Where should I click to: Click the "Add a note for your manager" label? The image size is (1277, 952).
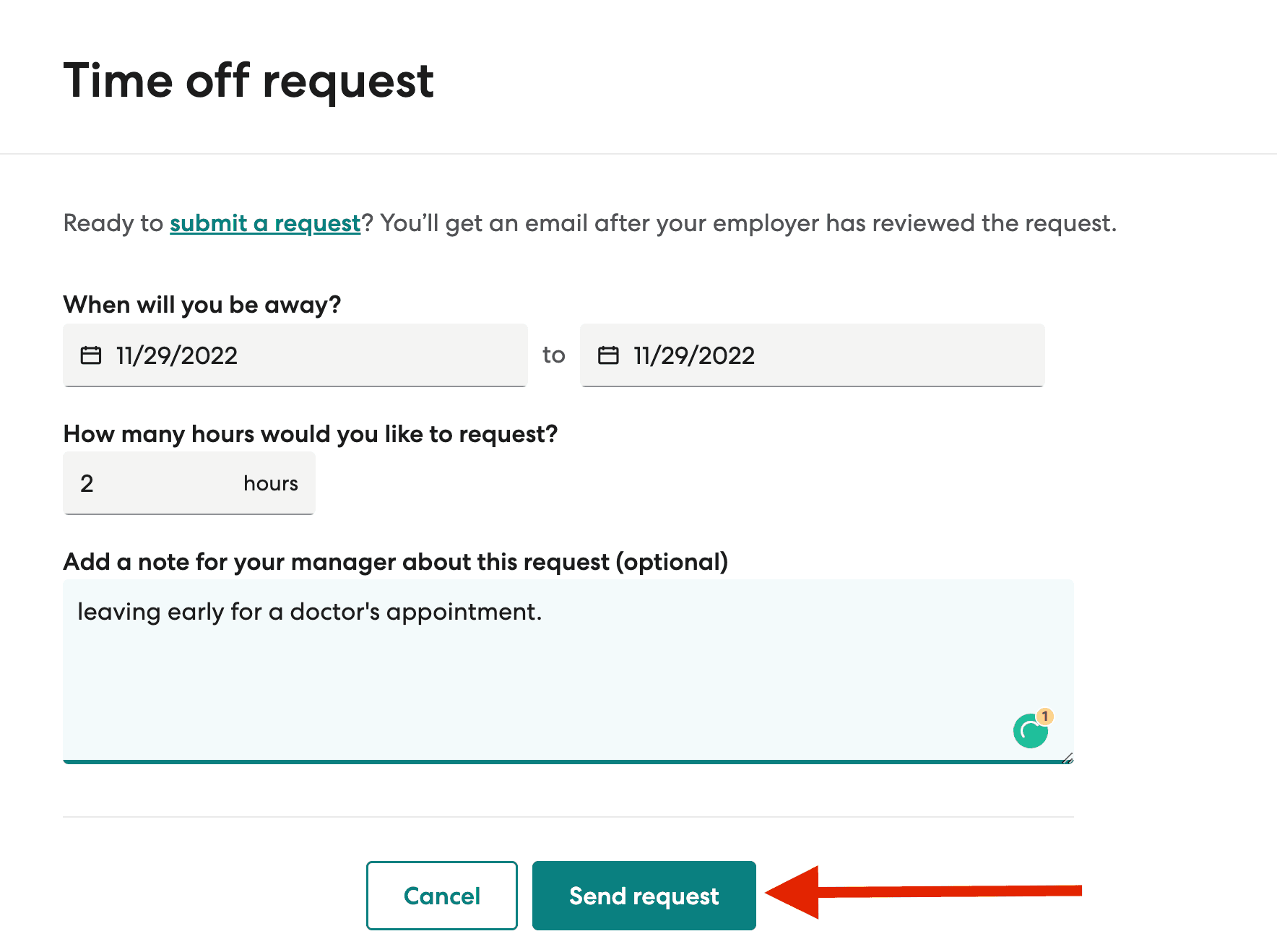click(396, 562)
